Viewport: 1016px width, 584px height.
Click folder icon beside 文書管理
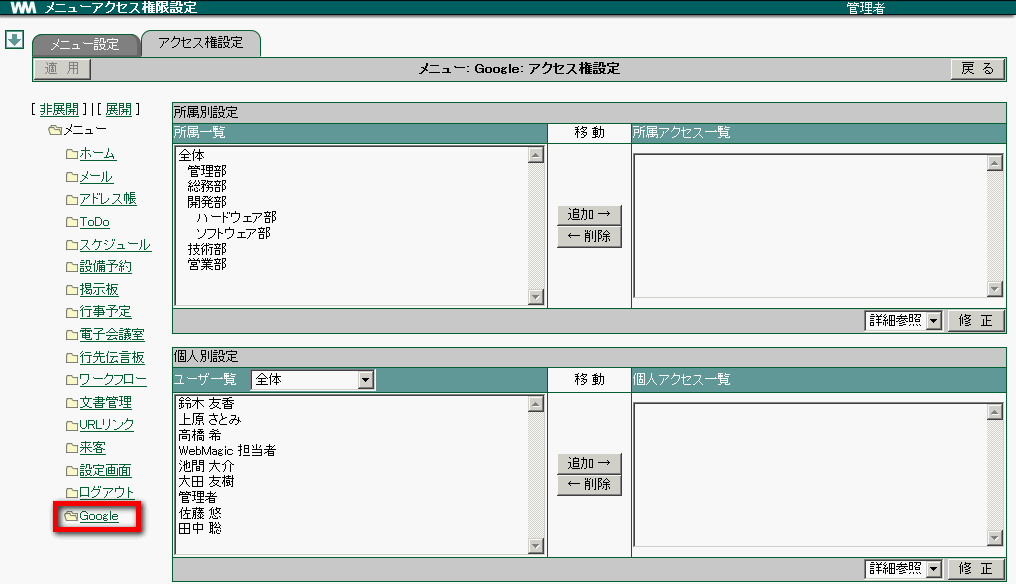(x=72, y=403)
